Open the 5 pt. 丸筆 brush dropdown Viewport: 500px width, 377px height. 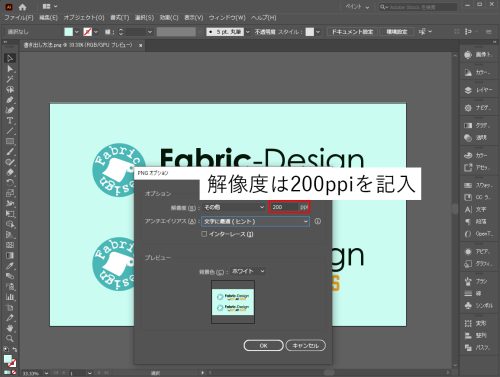pyautogui.click(x=247, y=32)
